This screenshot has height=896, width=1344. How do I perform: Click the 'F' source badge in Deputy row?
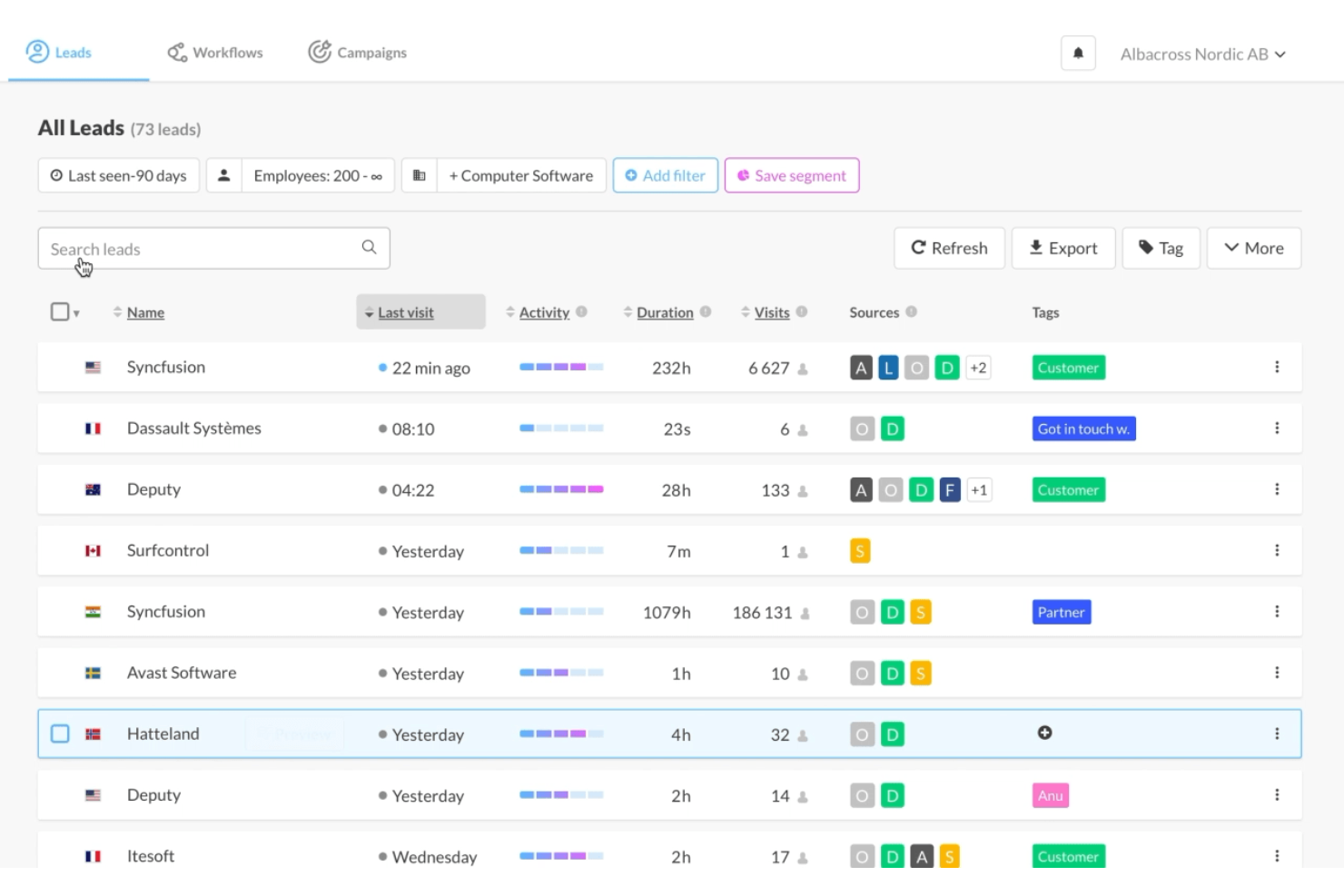(x=950, y=490)
